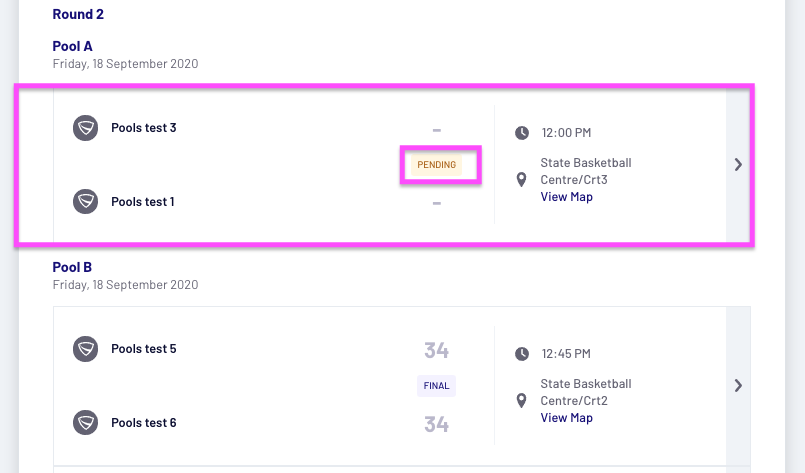This screenshot has width=805, height=473.
Task: Select Pools test 1 team name
Action: pyautogui.click(x=143, y=202)
